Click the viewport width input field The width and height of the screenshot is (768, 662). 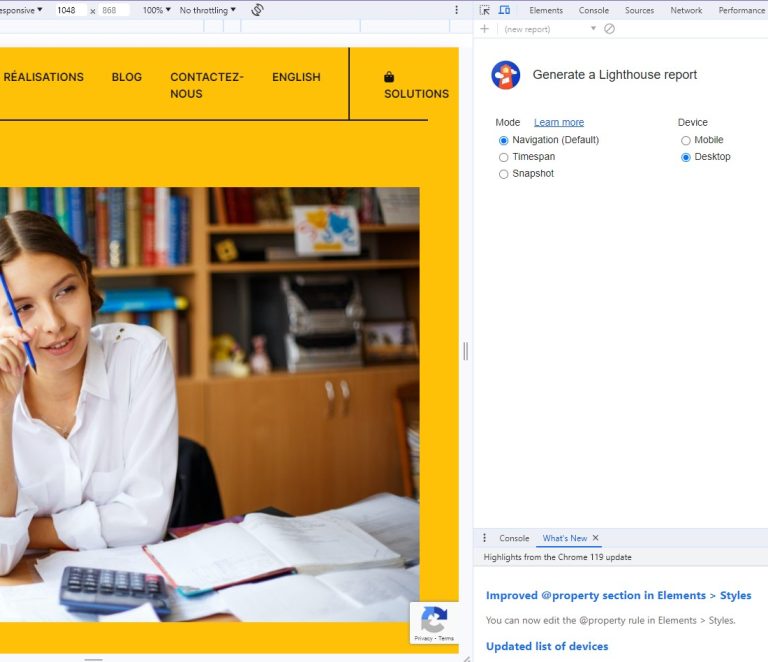click(67, 10)
